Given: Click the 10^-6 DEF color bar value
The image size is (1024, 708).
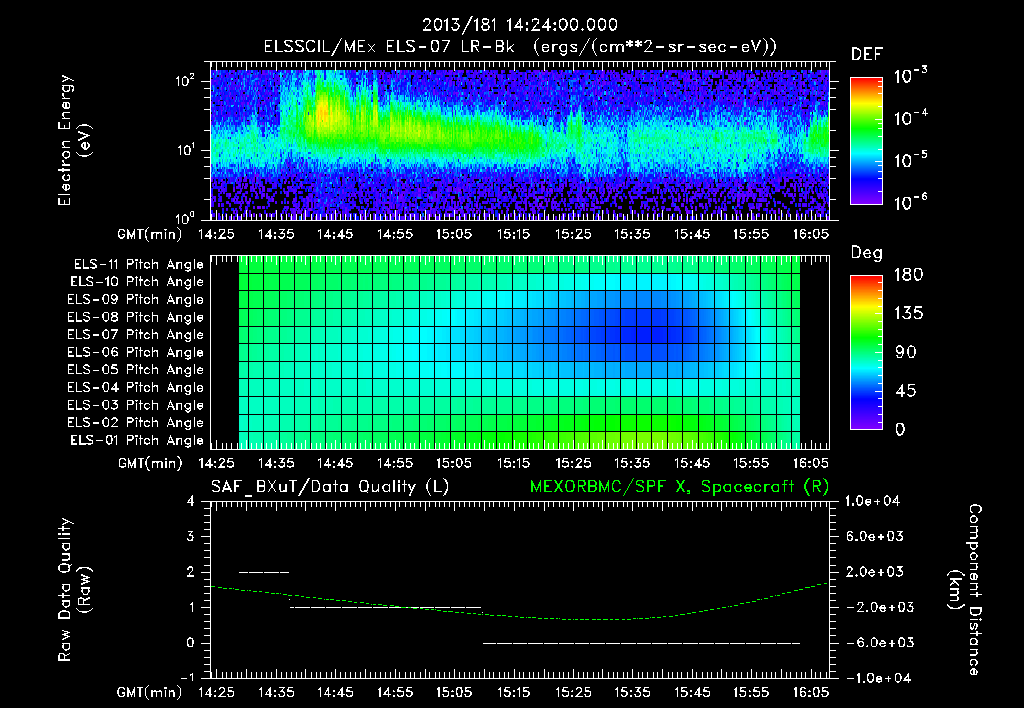Looking at the screenshot, I should 910,202.
